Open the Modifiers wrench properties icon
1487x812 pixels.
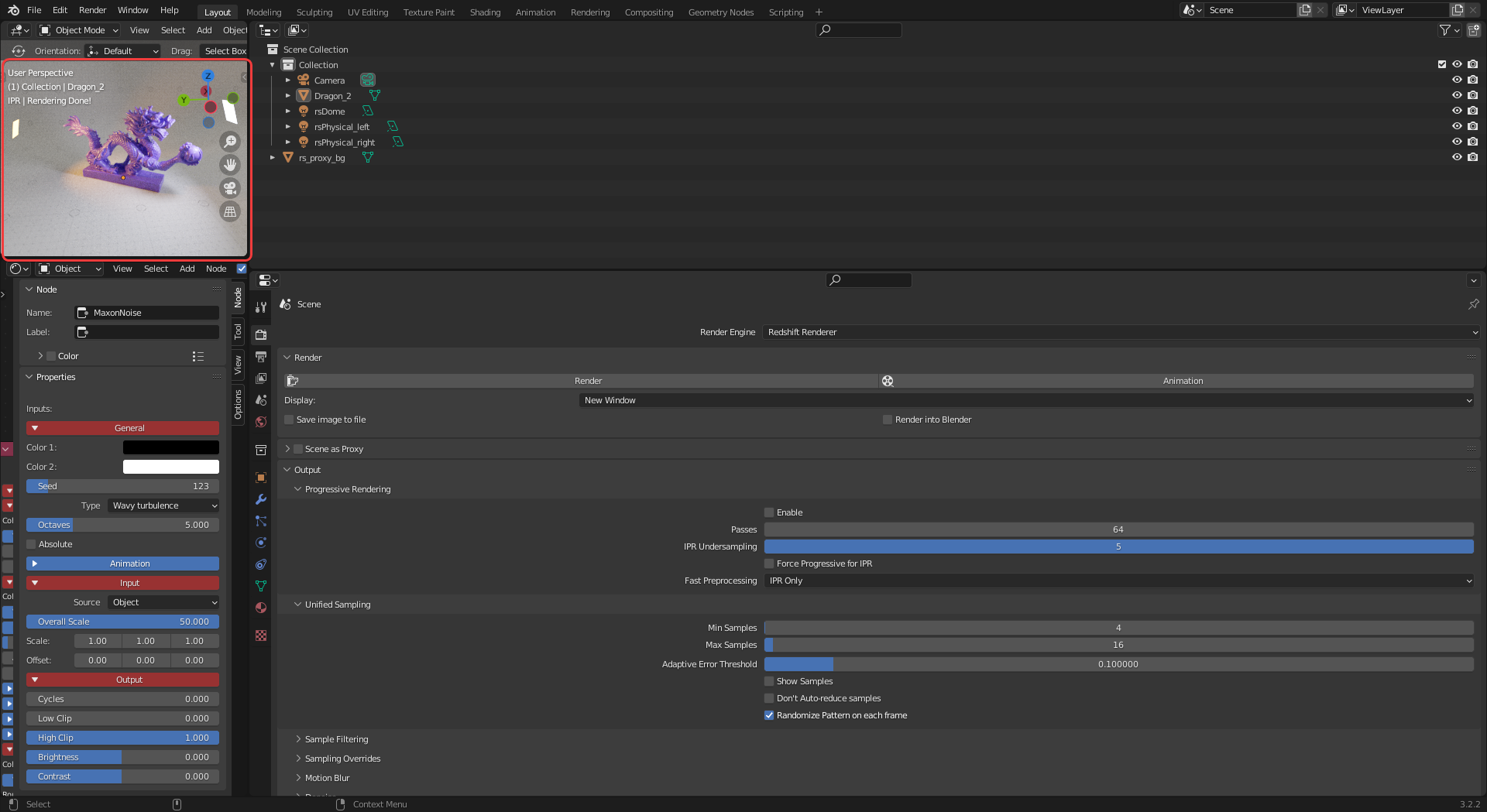pyautogui.click(x=261, y=499)
